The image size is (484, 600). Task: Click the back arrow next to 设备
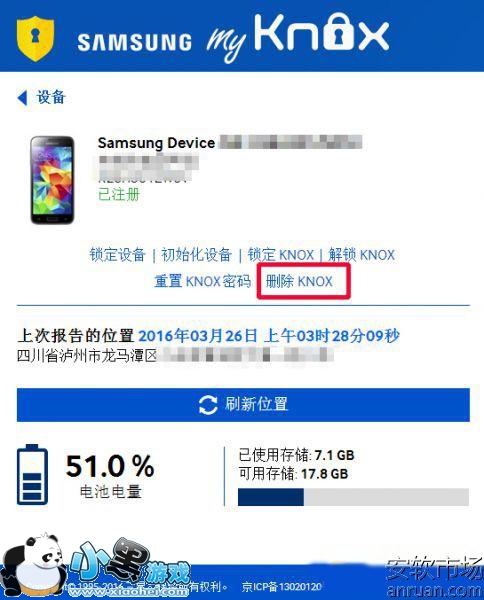tap(22, 98)
